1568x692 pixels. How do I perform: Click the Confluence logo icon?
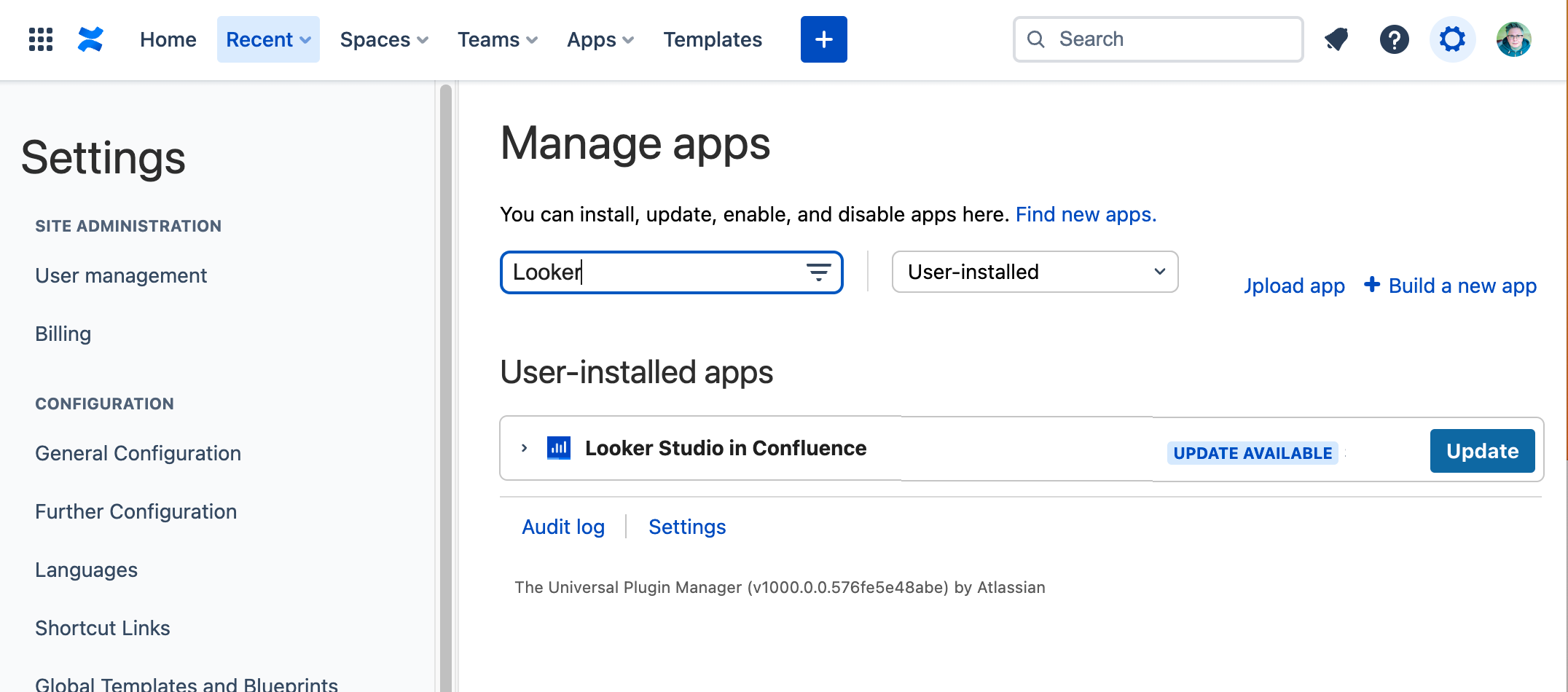[x=90, y=39]
